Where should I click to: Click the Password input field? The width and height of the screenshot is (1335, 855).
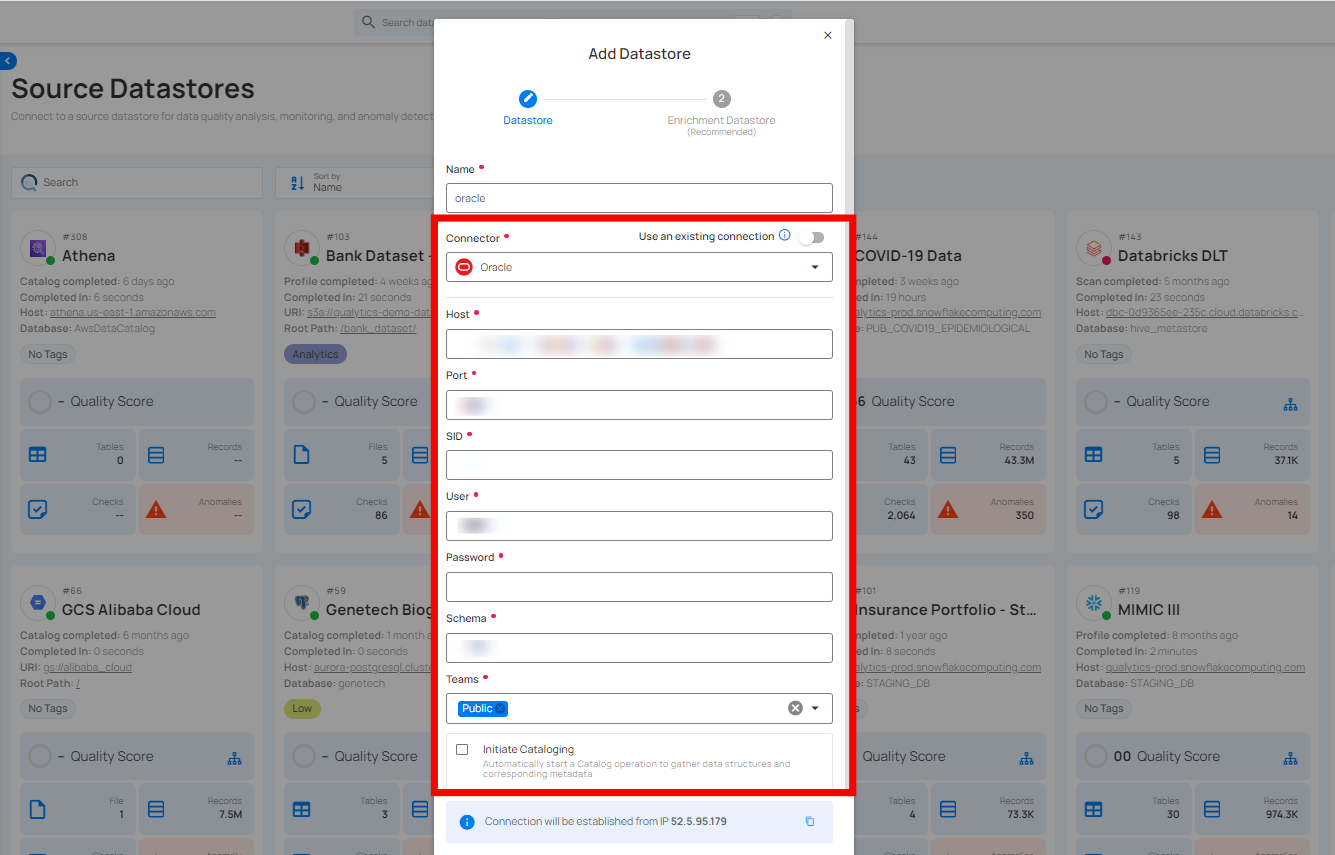(x=639, y=587)
